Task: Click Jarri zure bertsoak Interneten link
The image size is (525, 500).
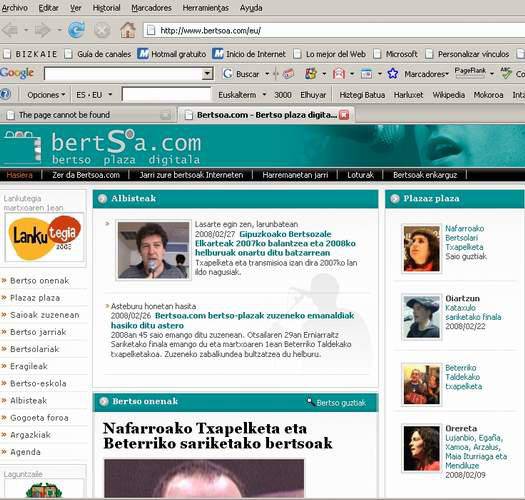Action: click(191, 175)
